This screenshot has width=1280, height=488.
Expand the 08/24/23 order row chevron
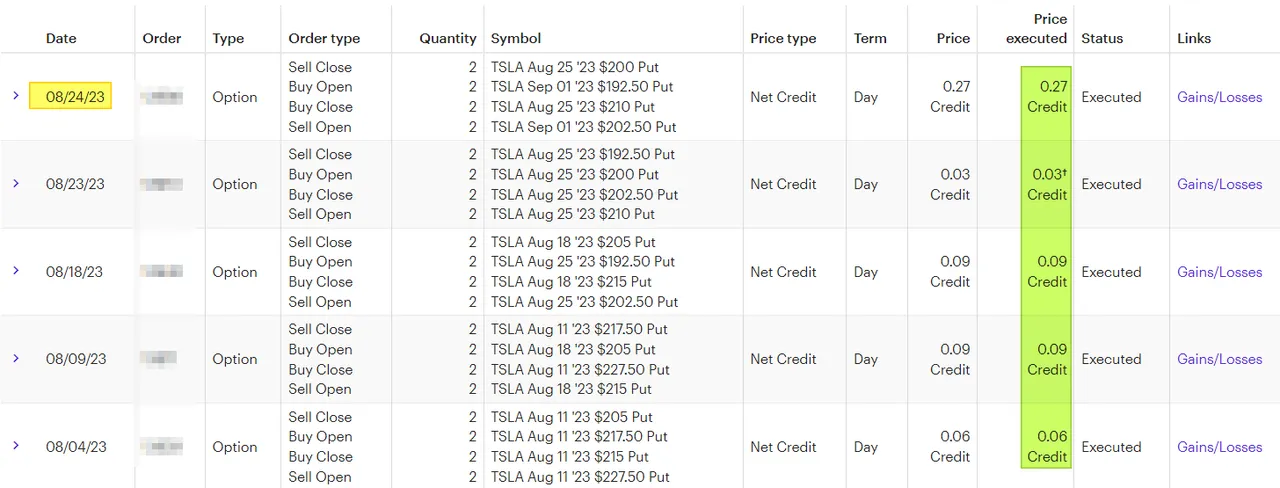[x=16, y=96]
